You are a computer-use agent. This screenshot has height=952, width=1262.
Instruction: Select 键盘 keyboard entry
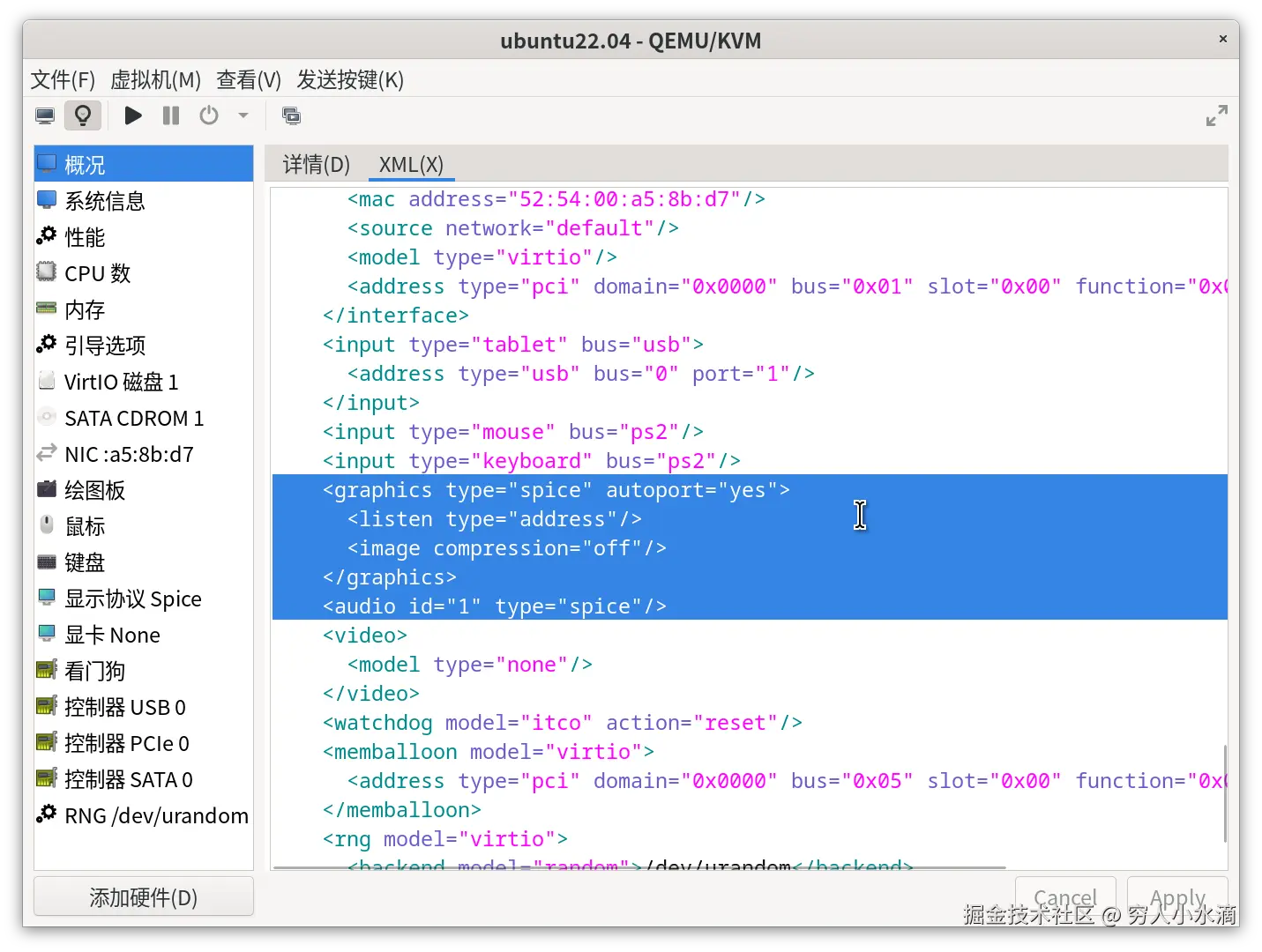(144, 562)
